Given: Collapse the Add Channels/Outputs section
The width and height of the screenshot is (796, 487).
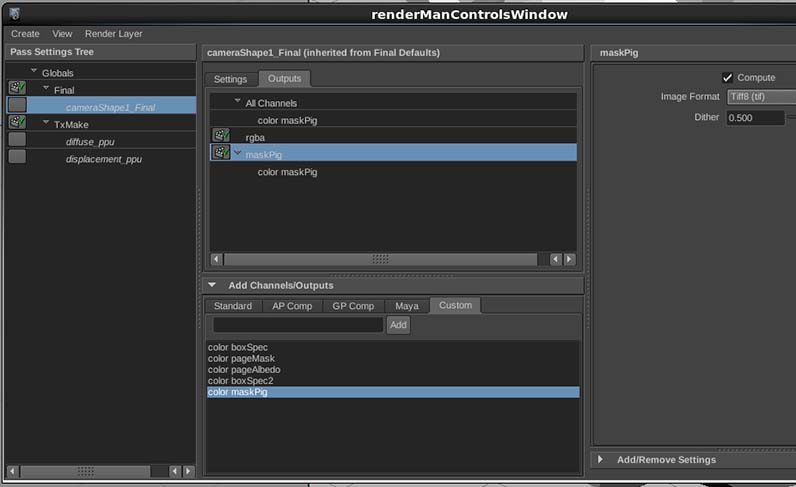Looking at the screenshot, I should pos(212,285).
